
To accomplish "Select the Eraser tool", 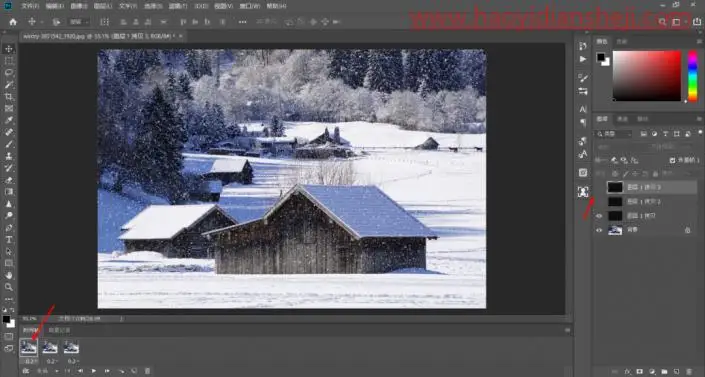I will pos(9,180).
